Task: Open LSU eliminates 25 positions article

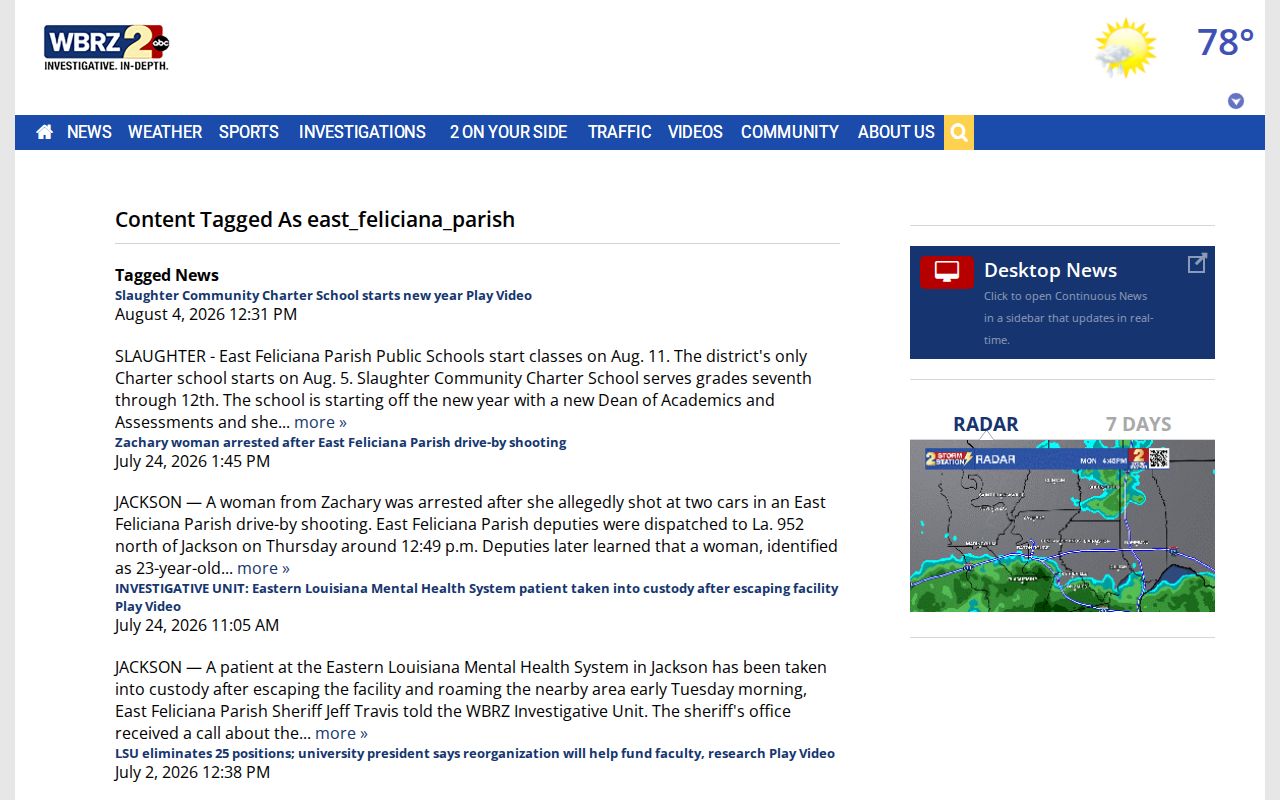Action: [x=475, y=753]
